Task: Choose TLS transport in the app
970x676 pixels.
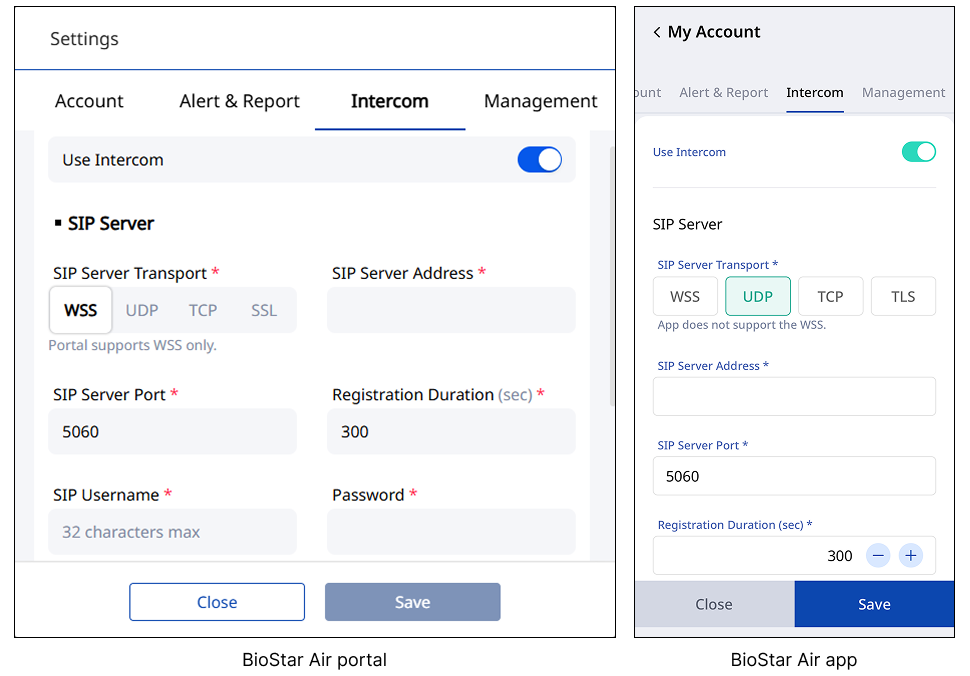Action: [x=903, y=297]
